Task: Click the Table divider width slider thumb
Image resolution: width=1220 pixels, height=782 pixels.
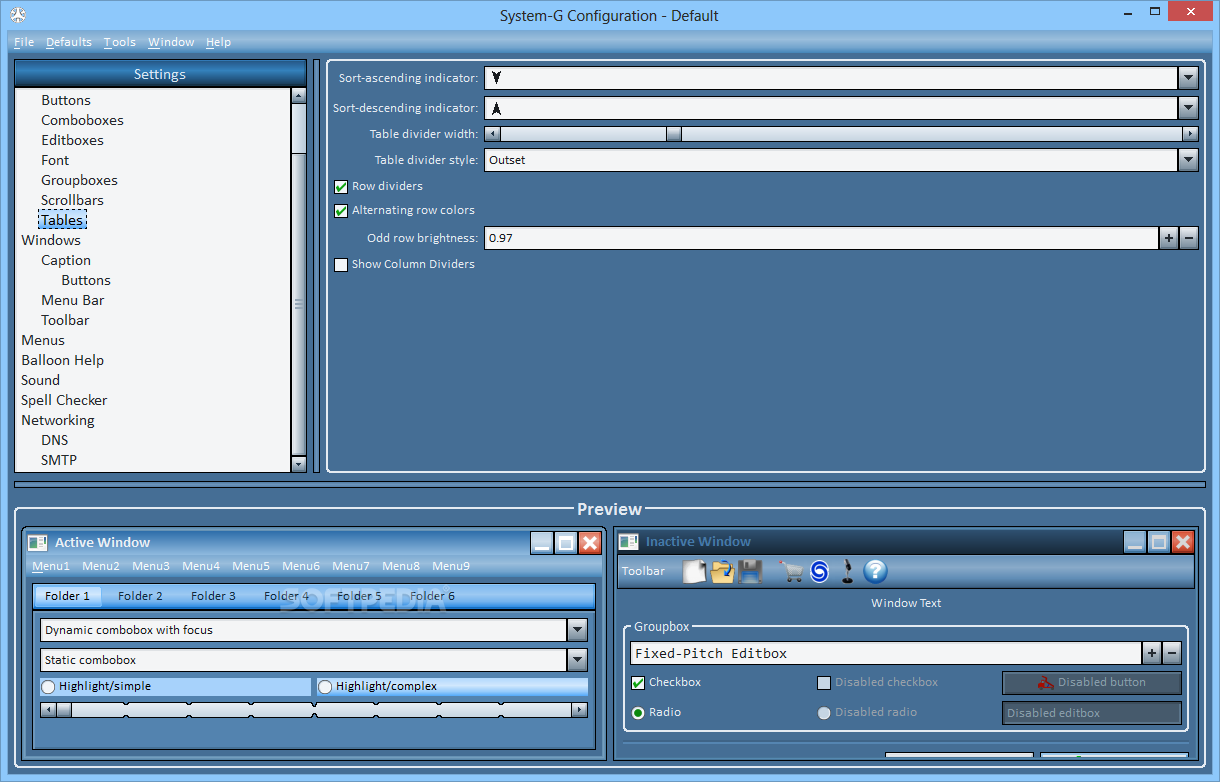Action: pyautogui.click(x=674, y=134)
